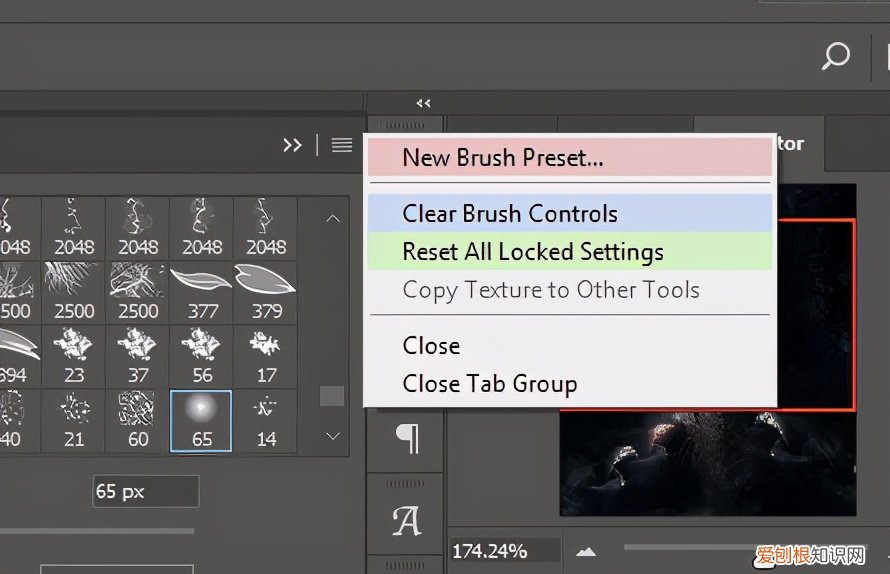The height and width of the screenshot is (574, 890).
Task: Click the zoom out mountain icon
Action: click(587, 551)
